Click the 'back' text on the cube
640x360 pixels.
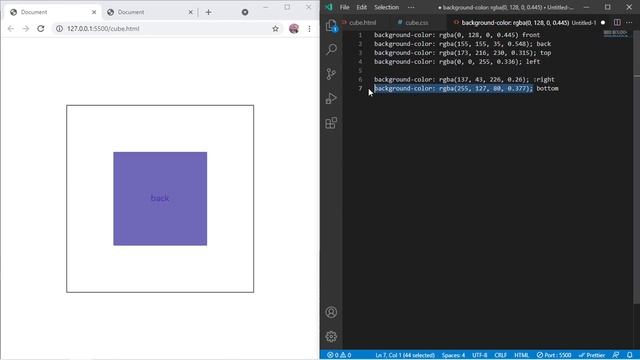click(x=160, y=198)
